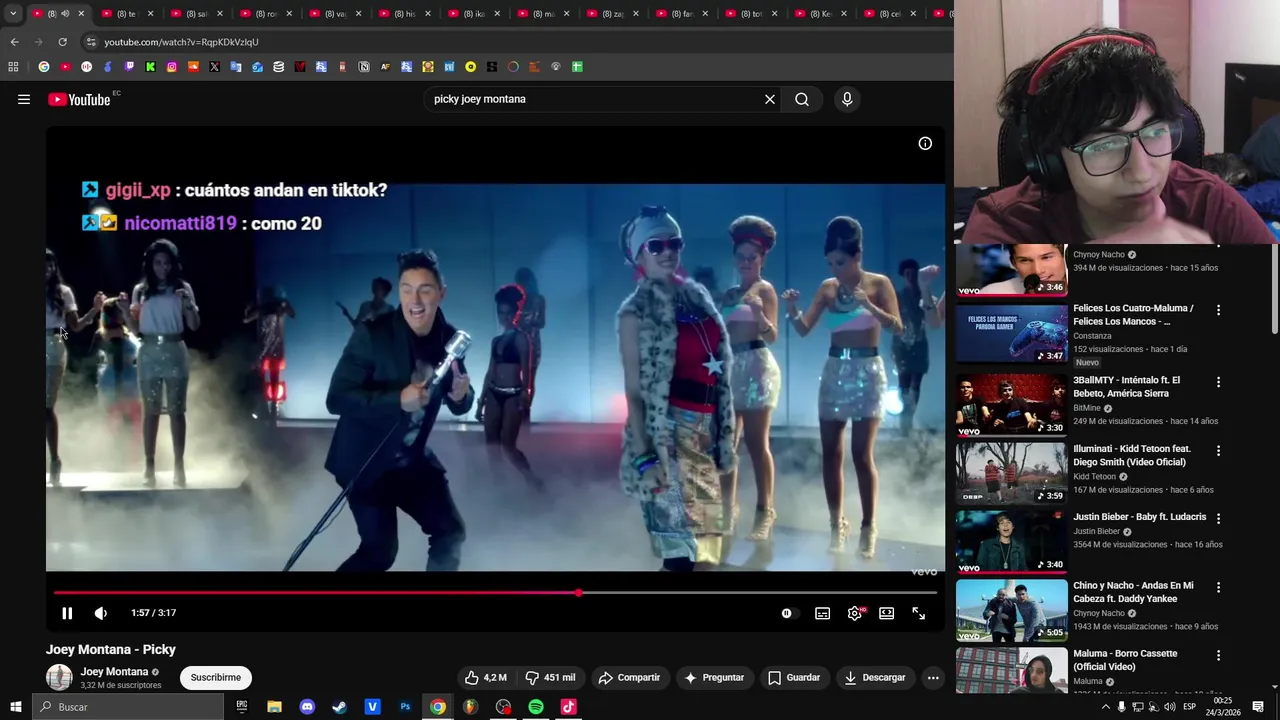Viewport: 1280px width, 720px height.
Task: Open options for Felices Los Cuatro video
Action: tap(1218, 310)
